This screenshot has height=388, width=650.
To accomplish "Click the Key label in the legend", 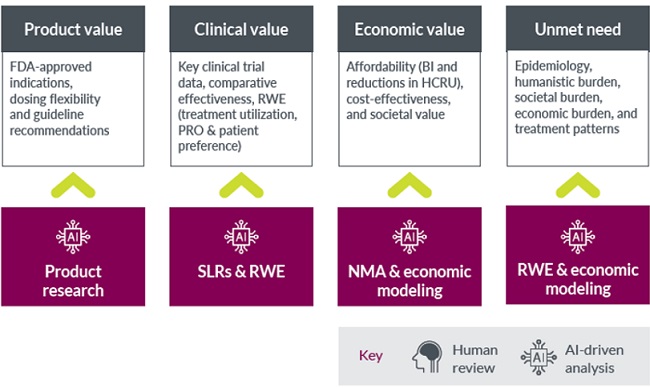I will [371, 356].
